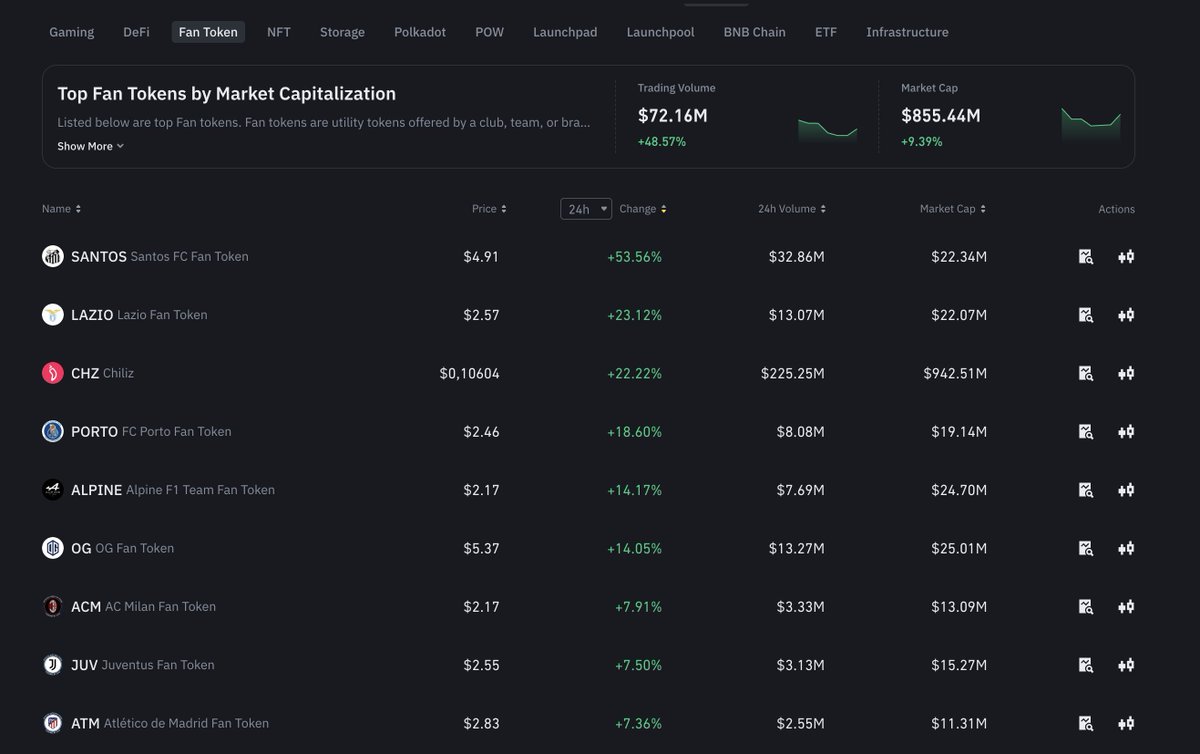Sort table by Price column
This screenshot has height=754, width=1200.
click(489, 209)
